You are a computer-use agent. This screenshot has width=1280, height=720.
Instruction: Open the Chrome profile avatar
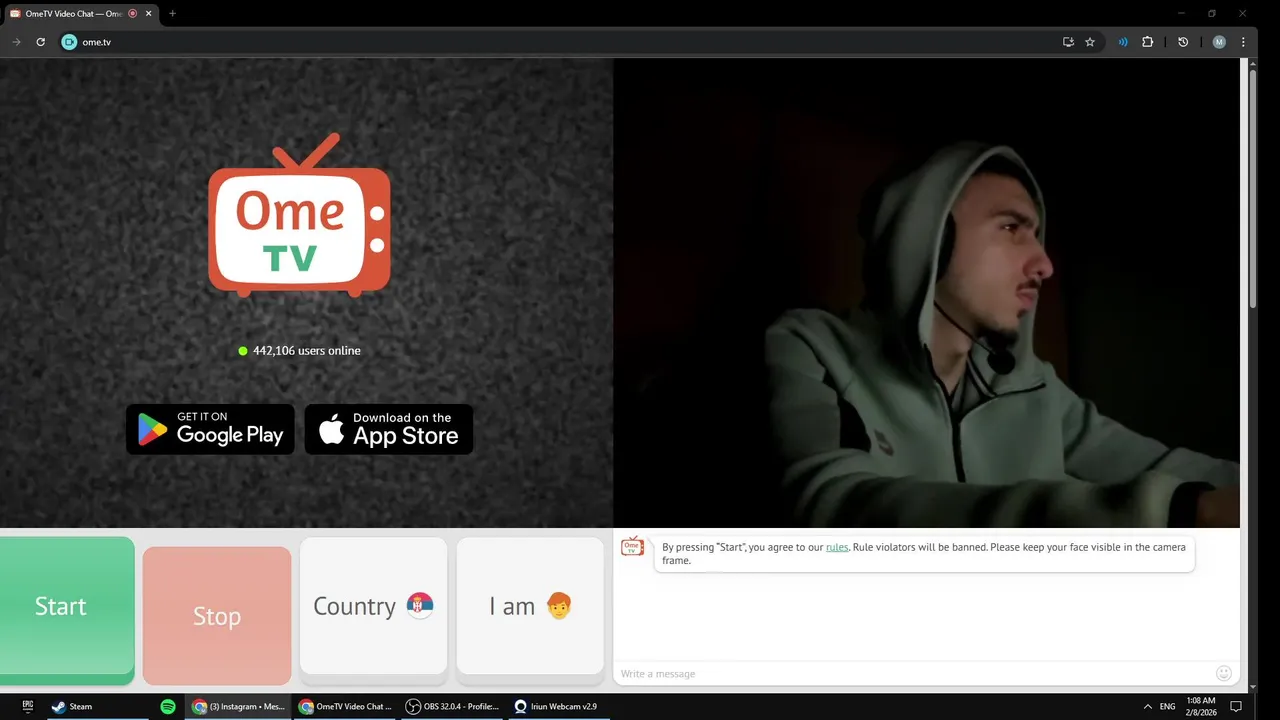click(x=1219, y=42)
